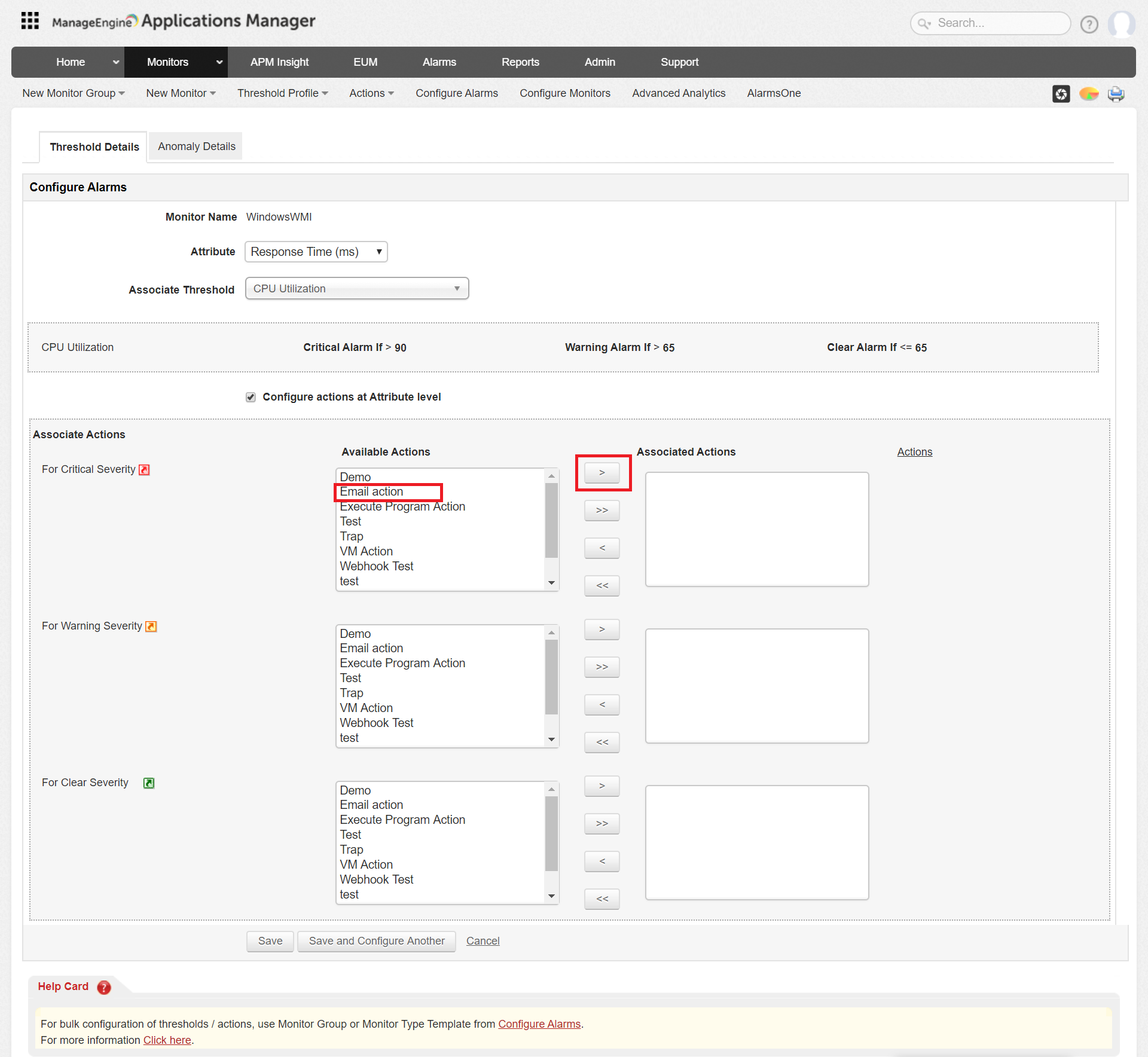Click the Help Card question icon

click(x=104, y=987)
